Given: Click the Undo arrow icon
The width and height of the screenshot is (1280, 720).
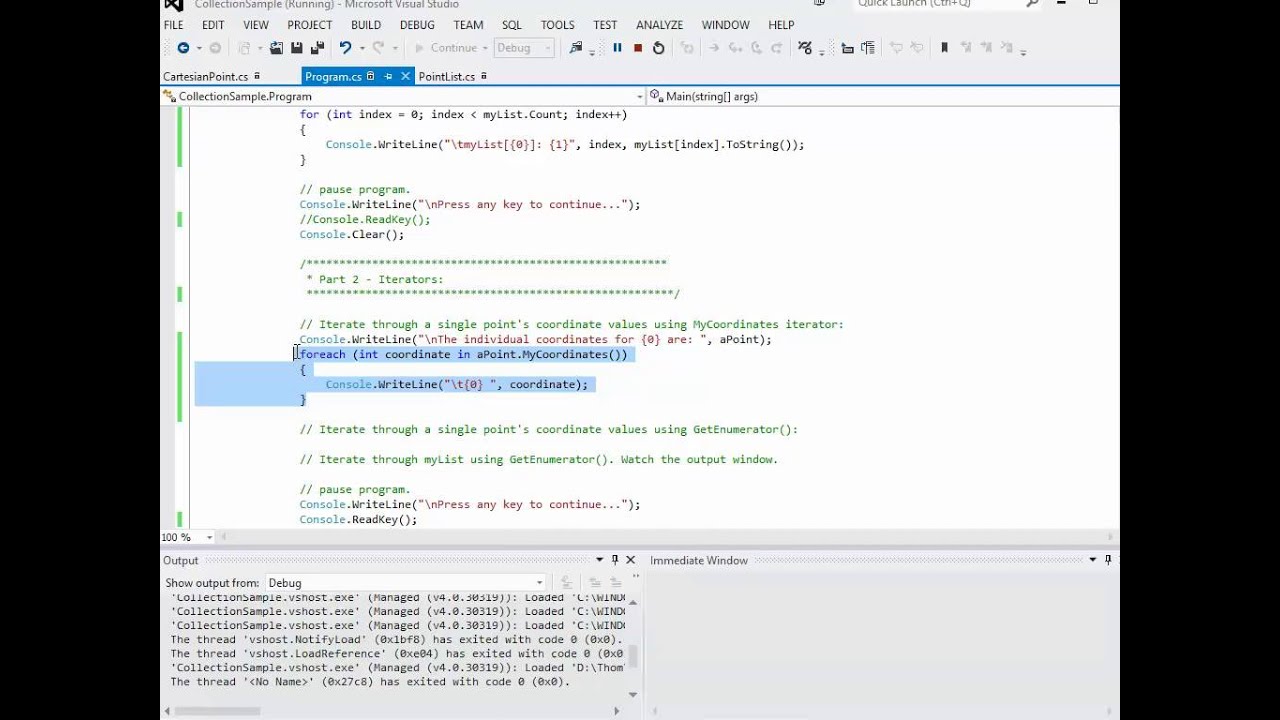Looking at the screenshot, I should pos(345,48).
